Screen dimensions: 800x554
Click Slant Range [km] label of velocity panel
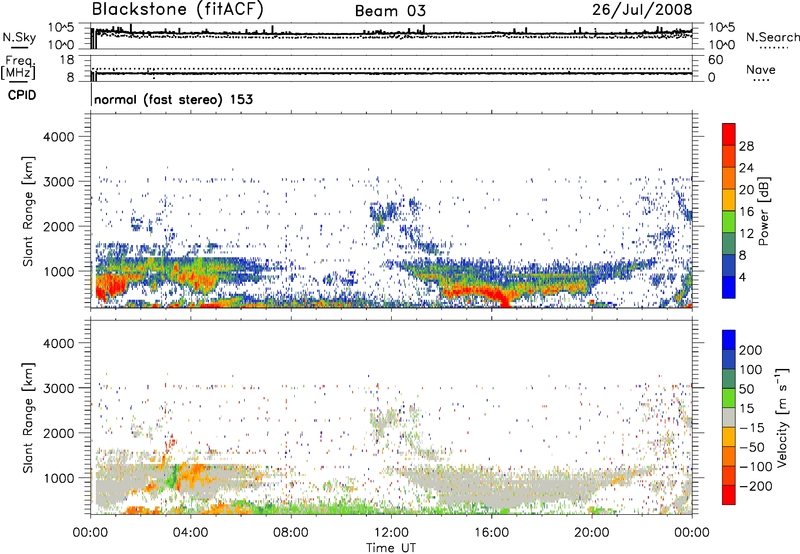coord(28,418)
